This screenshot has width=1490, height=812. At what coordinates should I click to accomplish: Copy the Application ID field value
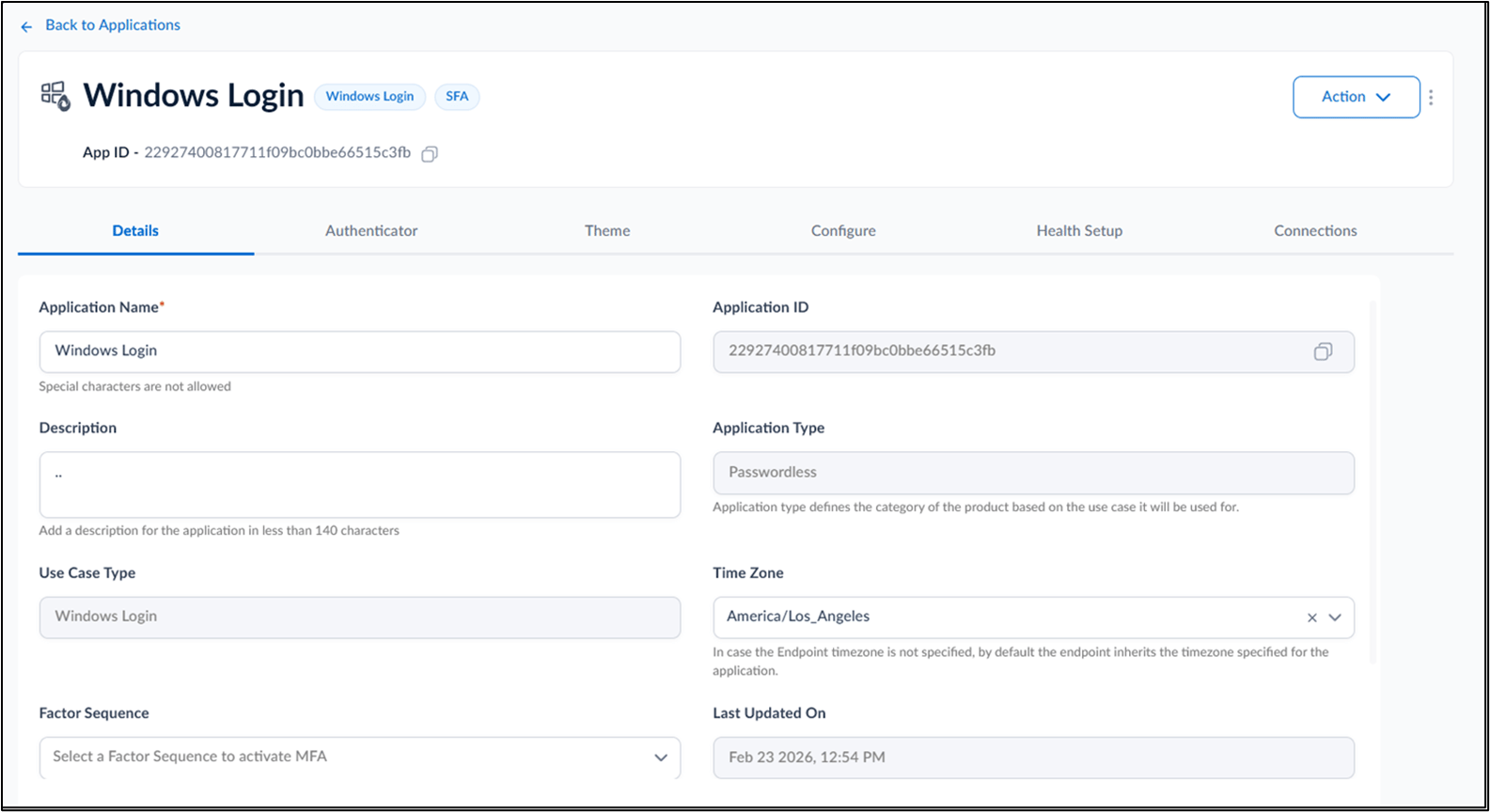click(x=1323, y=351)
